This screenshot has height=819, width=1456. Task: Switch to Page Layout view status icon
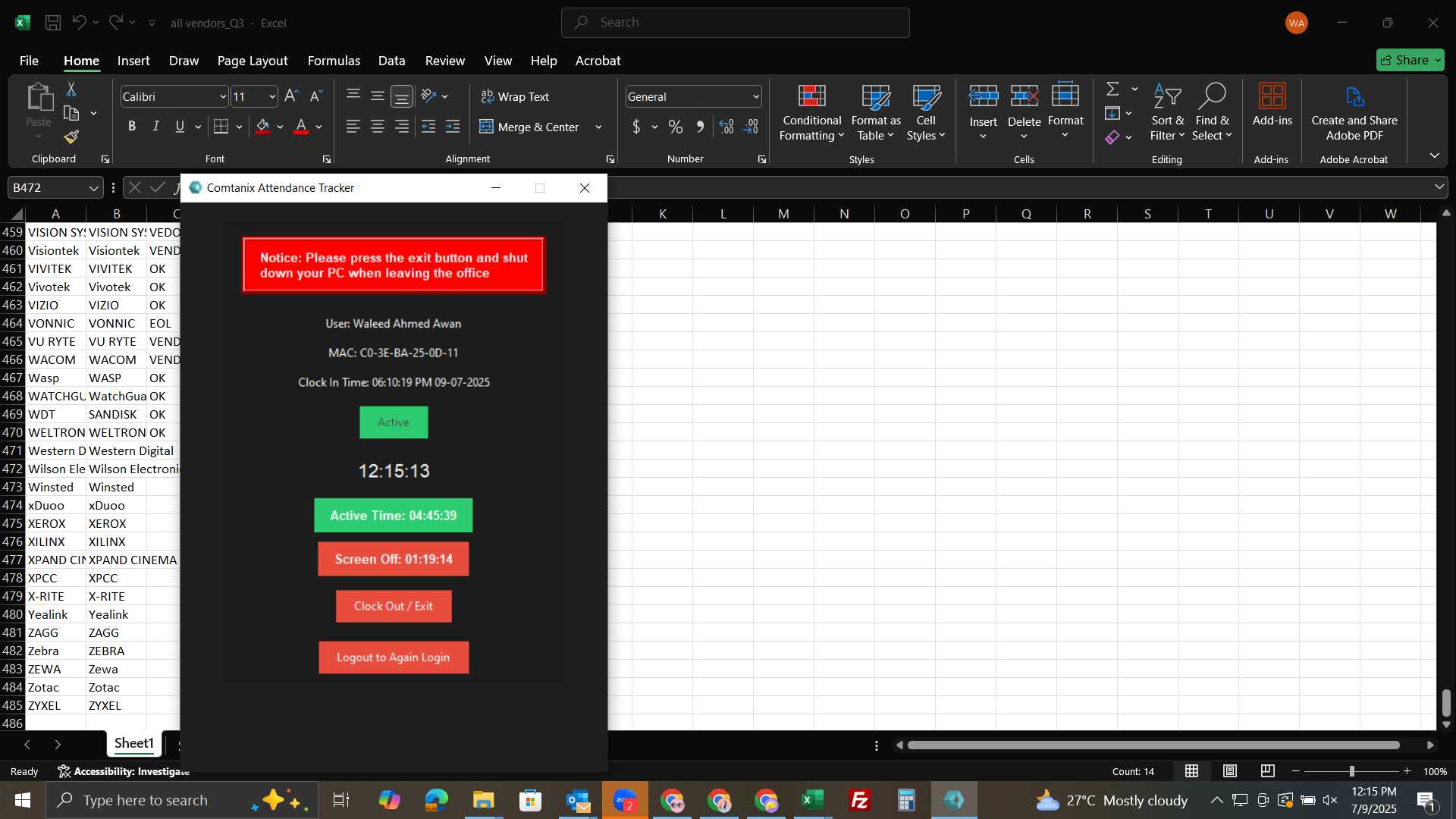point(1230,771)
